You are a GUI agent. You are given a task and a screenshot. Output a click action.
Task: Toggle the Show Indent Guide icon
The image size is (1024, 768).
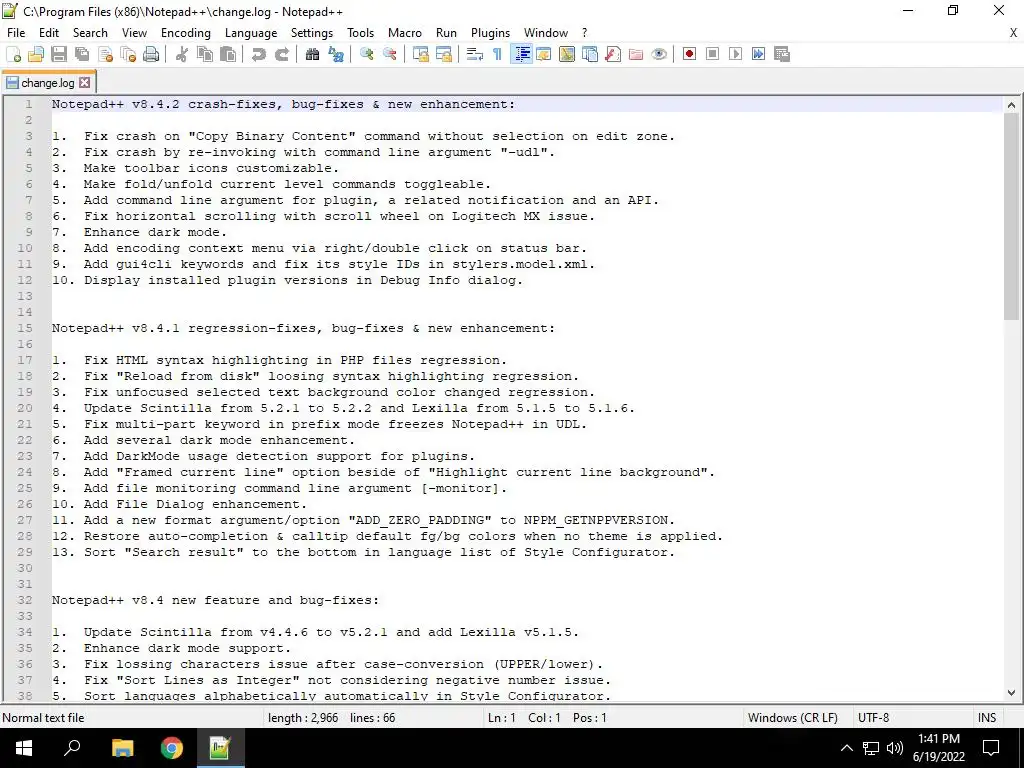point(521,54)
